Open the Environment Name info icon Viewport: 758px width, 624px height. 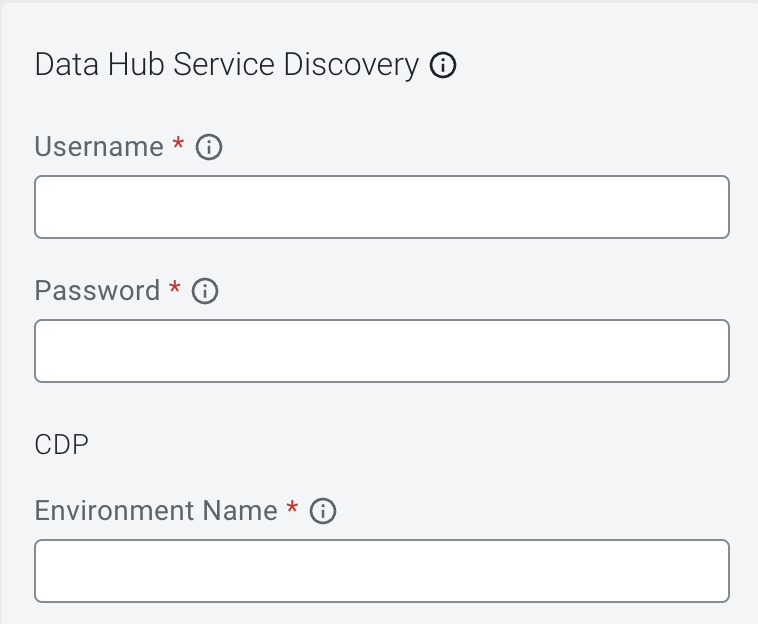click(x=323, y=511)
